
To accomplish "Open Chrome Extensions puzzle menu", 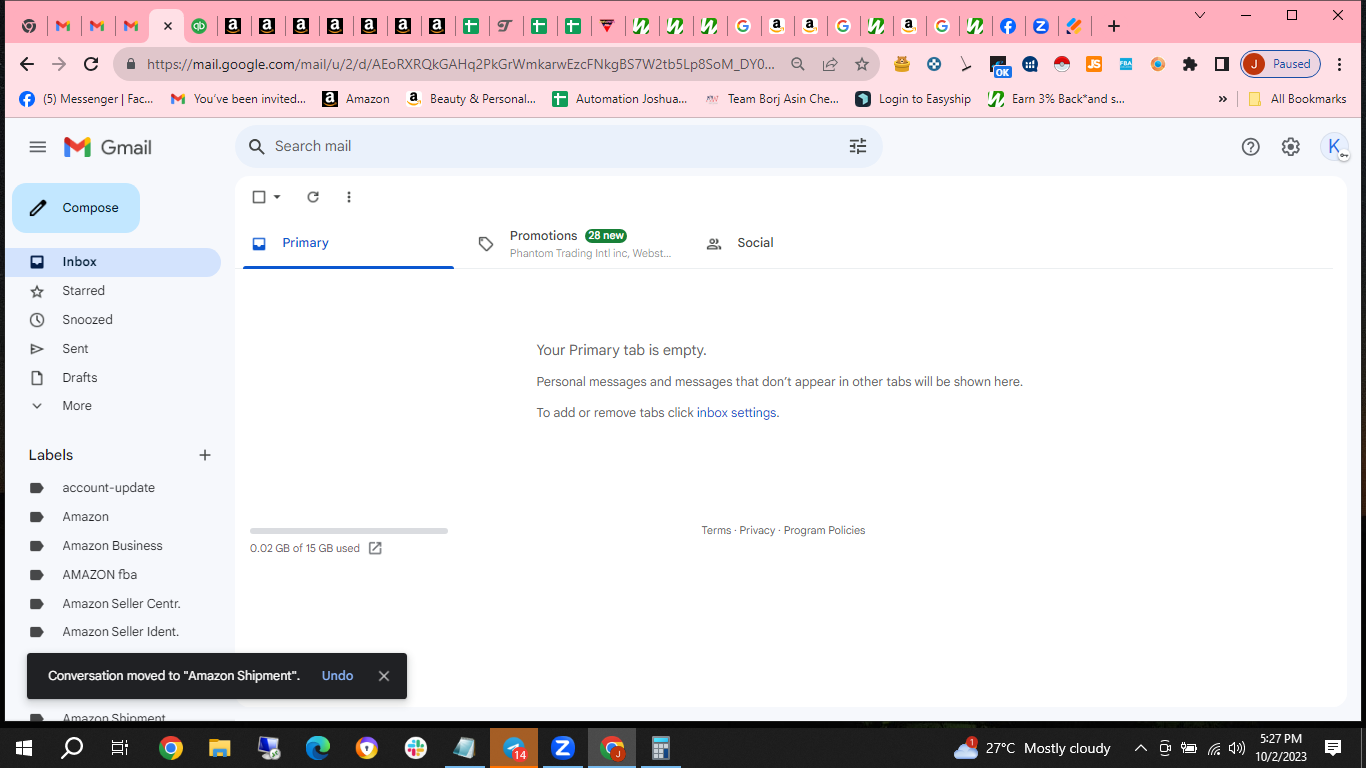I will tap(1189, 64).
